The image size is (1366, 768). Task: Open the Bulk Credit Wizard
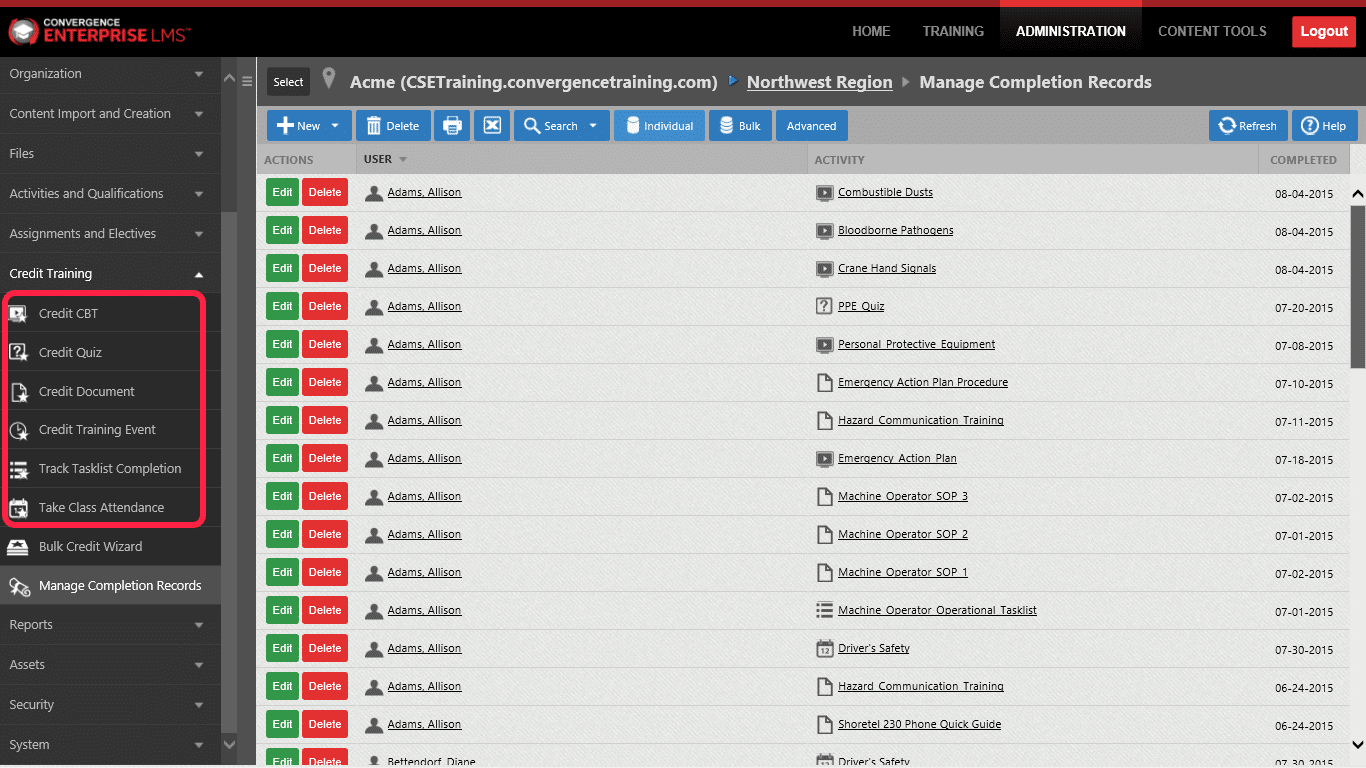pyautogui.click(x=90, y=546)
